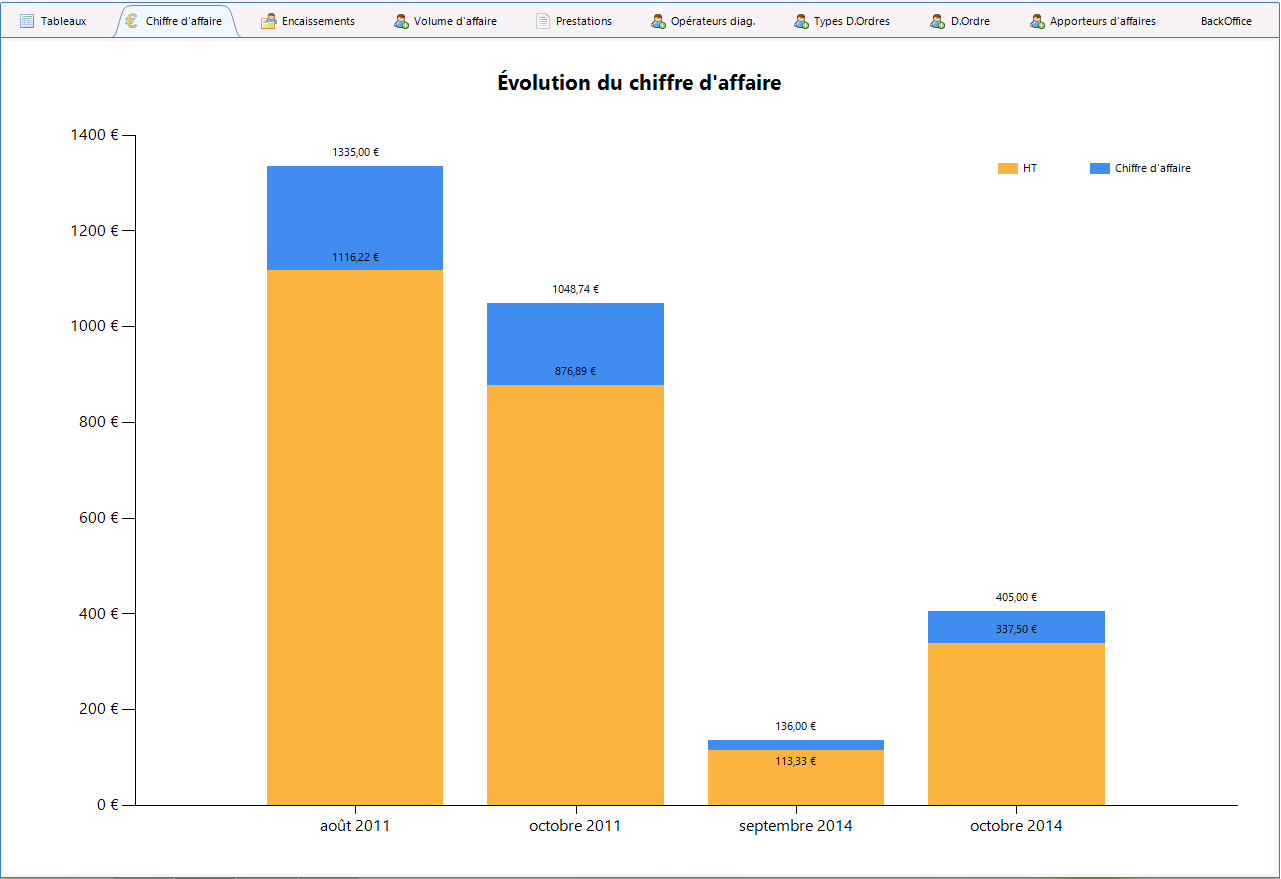
Task: Click the août 2011 blue bar segment
Action: click(355, 218)
